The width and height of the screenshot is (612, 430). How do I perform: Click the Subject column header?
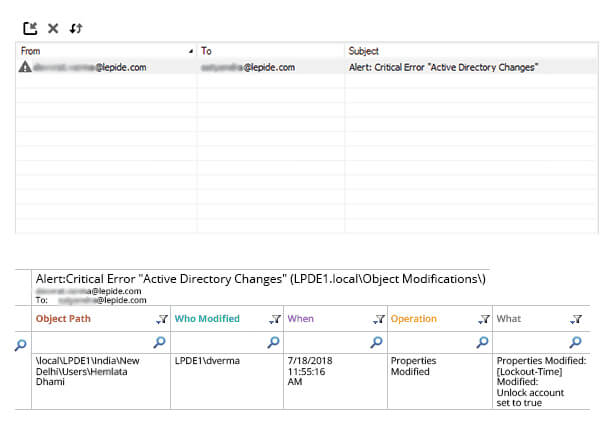point(471,51)
